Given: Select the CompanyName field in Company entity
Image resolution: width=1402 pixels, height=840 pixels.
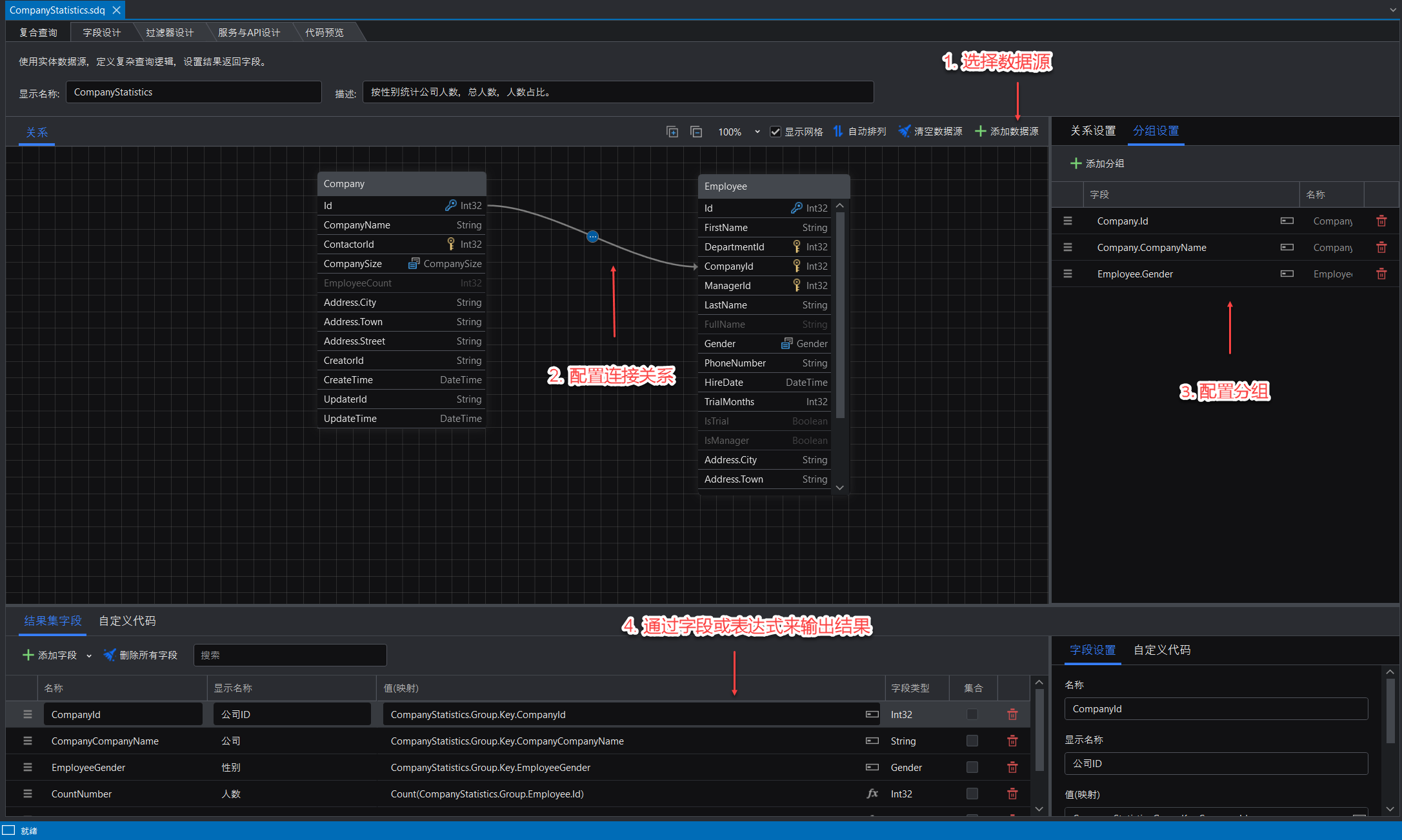Looking at the screenshot, I should tap(403, 225).
